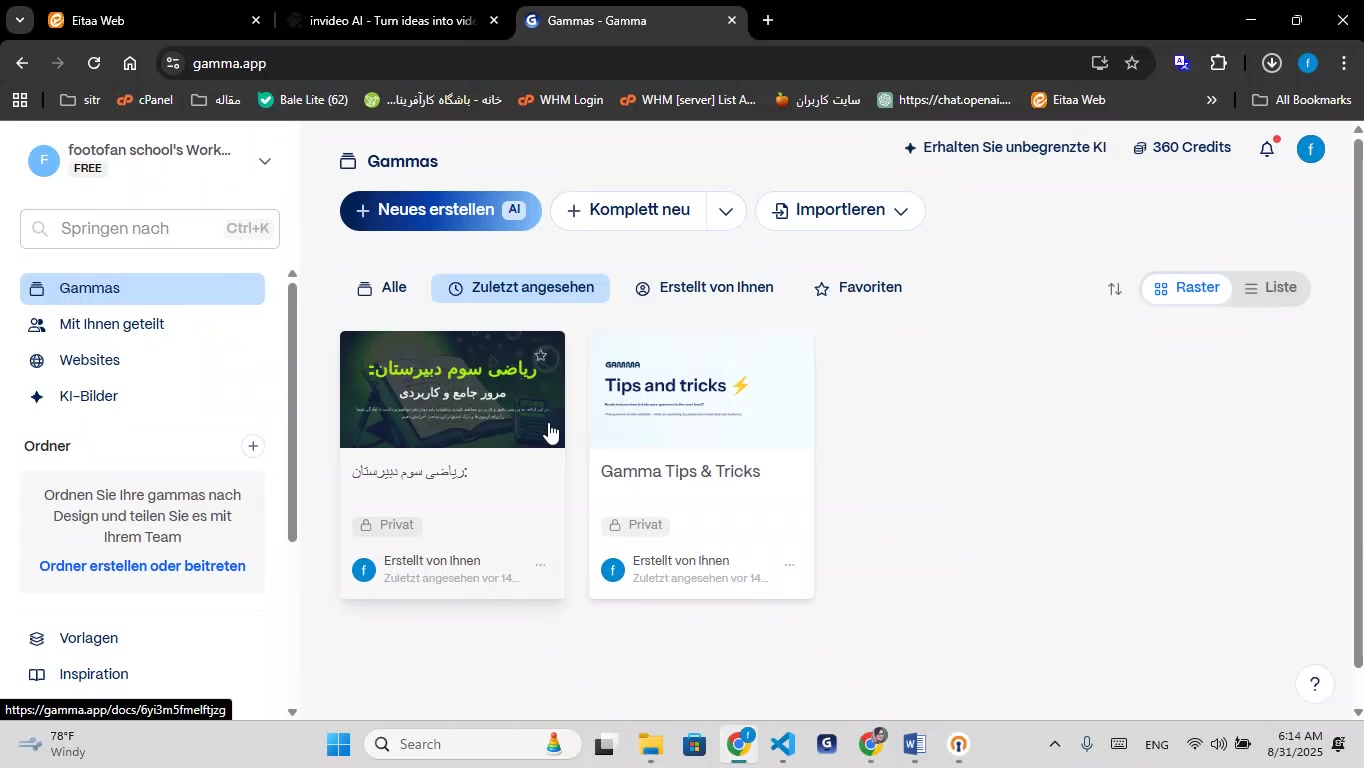
Task: Open the Importieren dropdown
Action: tap(840, 211)
